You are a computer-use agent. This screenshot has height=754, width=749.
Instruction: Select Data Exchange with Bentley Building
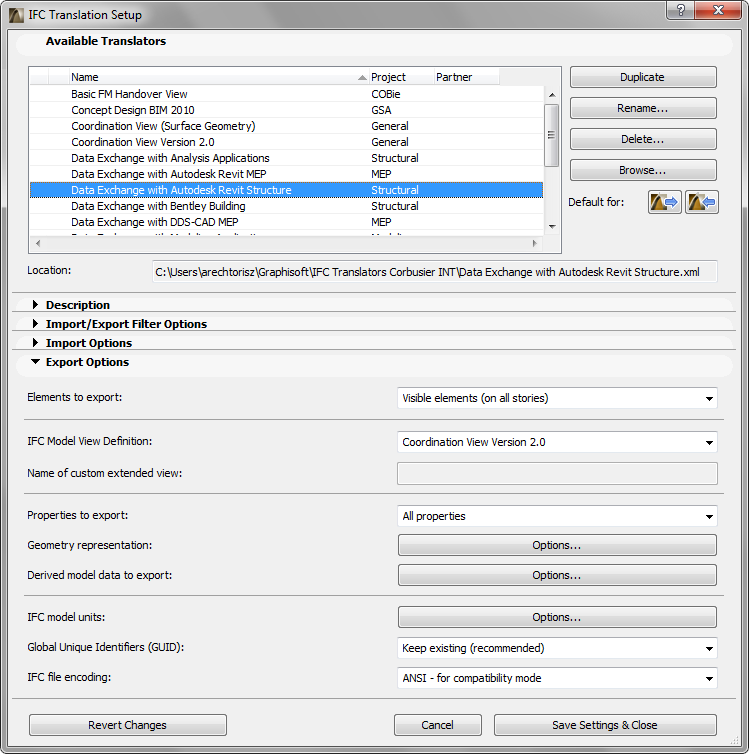[287, 206]
